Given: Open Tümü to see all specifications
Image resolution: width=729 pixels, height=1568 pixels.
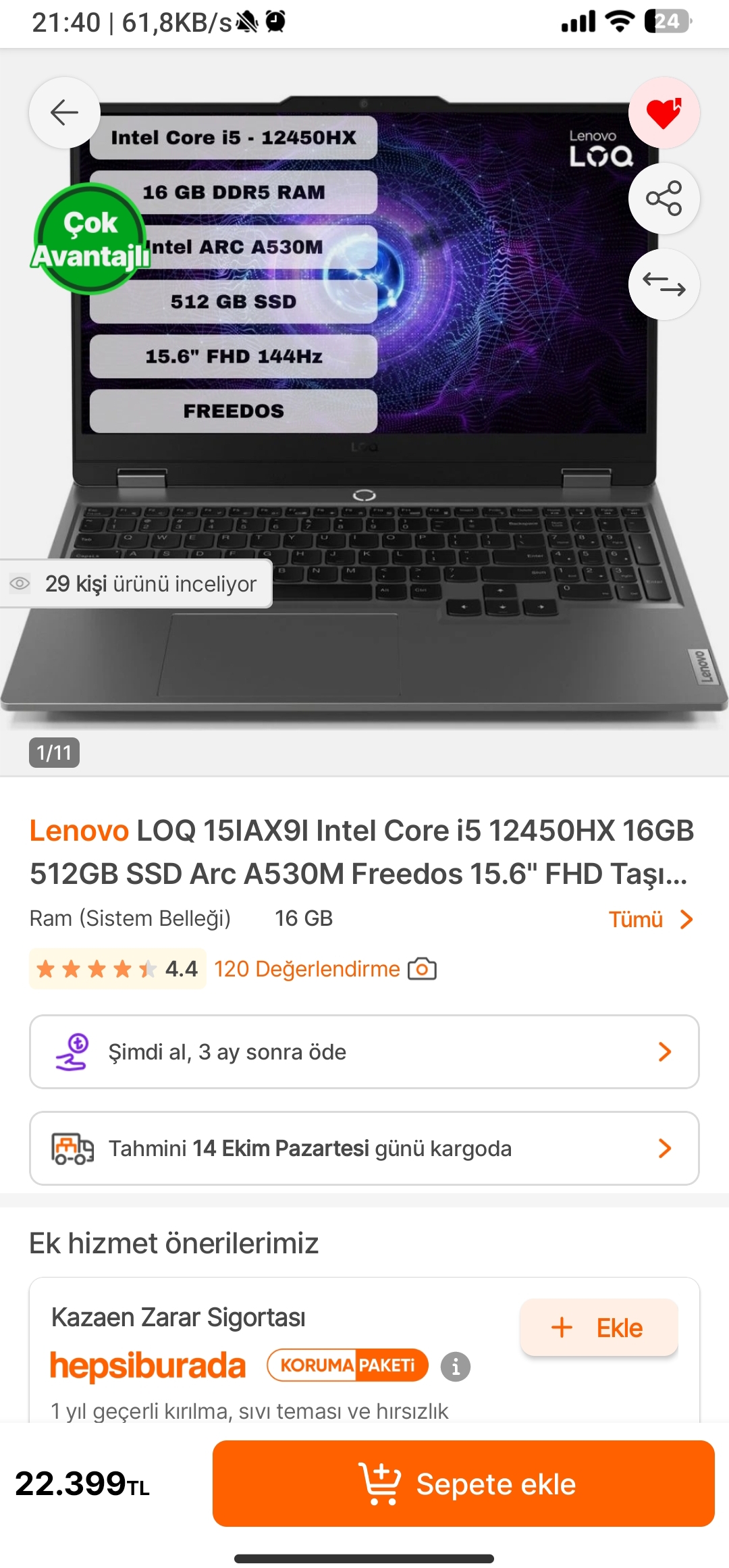Looking at the screenshot, I should click(651, 919).
